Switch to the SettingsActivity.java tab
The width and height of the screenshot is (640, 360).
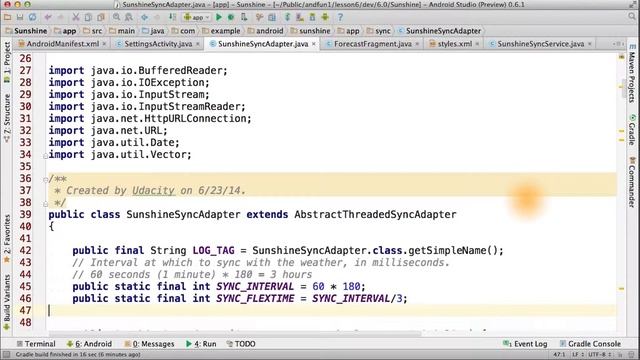tap(158, 44)
